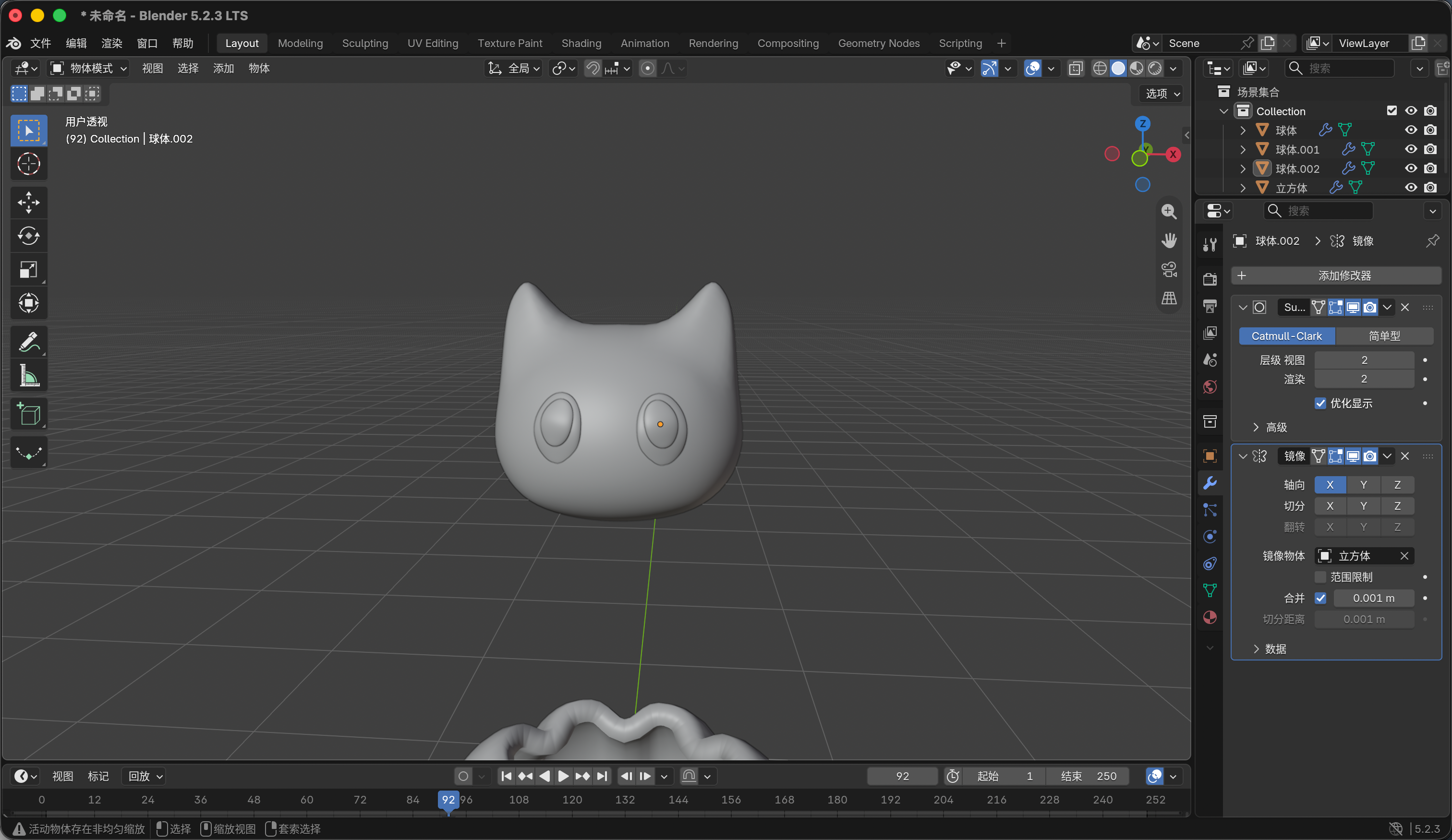Image resolution: width=1452 pixels, height=840 pixels.
Task: Expand 高级 section of subdivision modifier
Action: click(x=1270, y=427)
